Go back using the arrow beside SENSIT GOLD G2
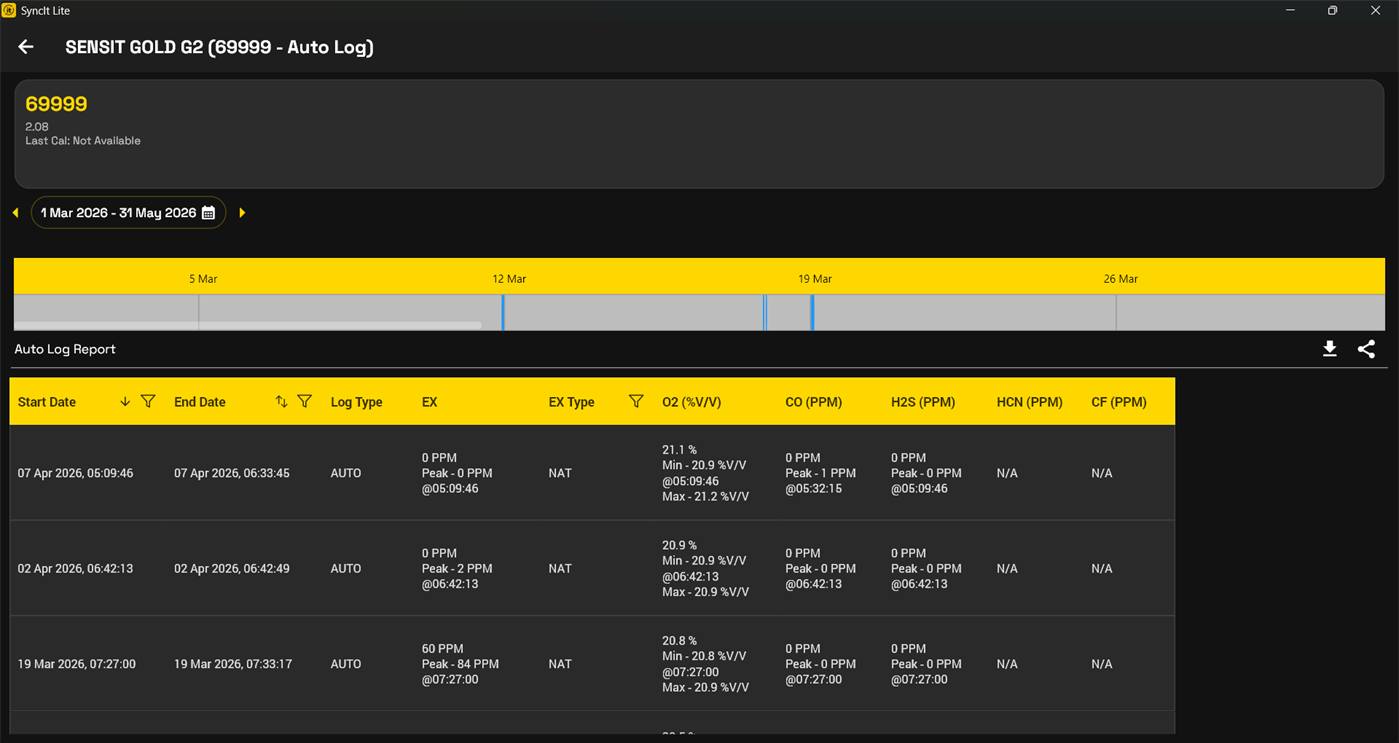The image size is (1399, 743). click(x=26, y=47)
